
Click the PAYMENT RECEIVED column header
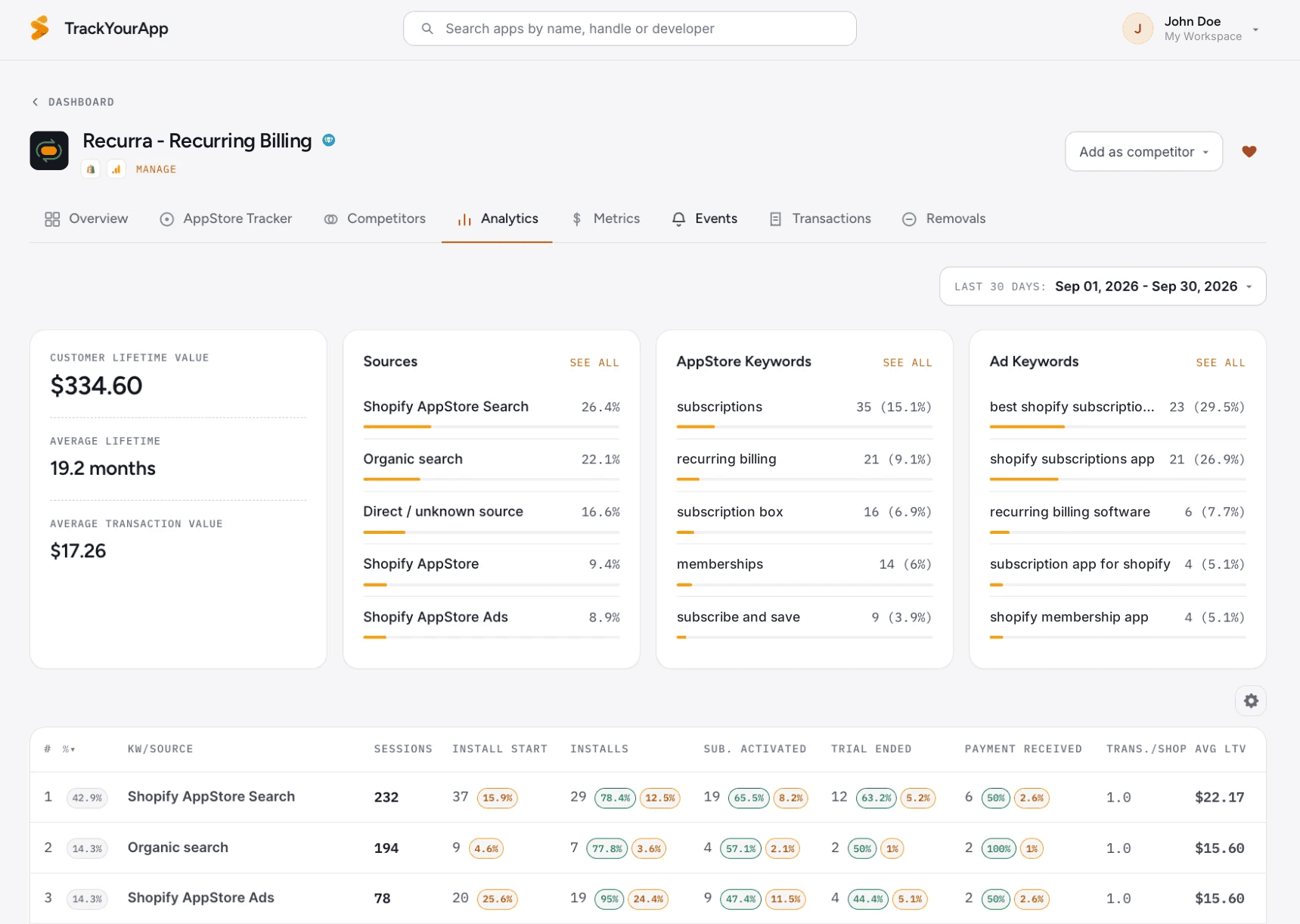pyautogui.click(x=1023, y=749)
